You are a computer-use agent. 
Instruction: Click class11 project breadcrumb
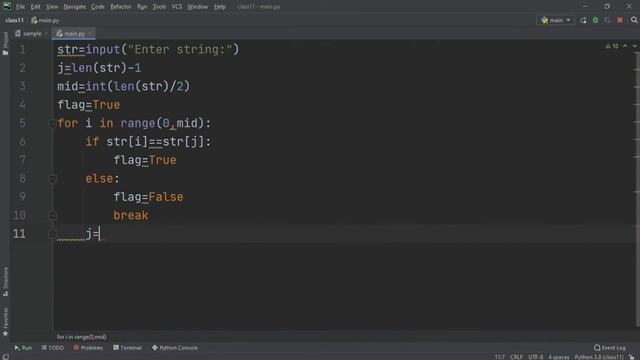(14, 20)
